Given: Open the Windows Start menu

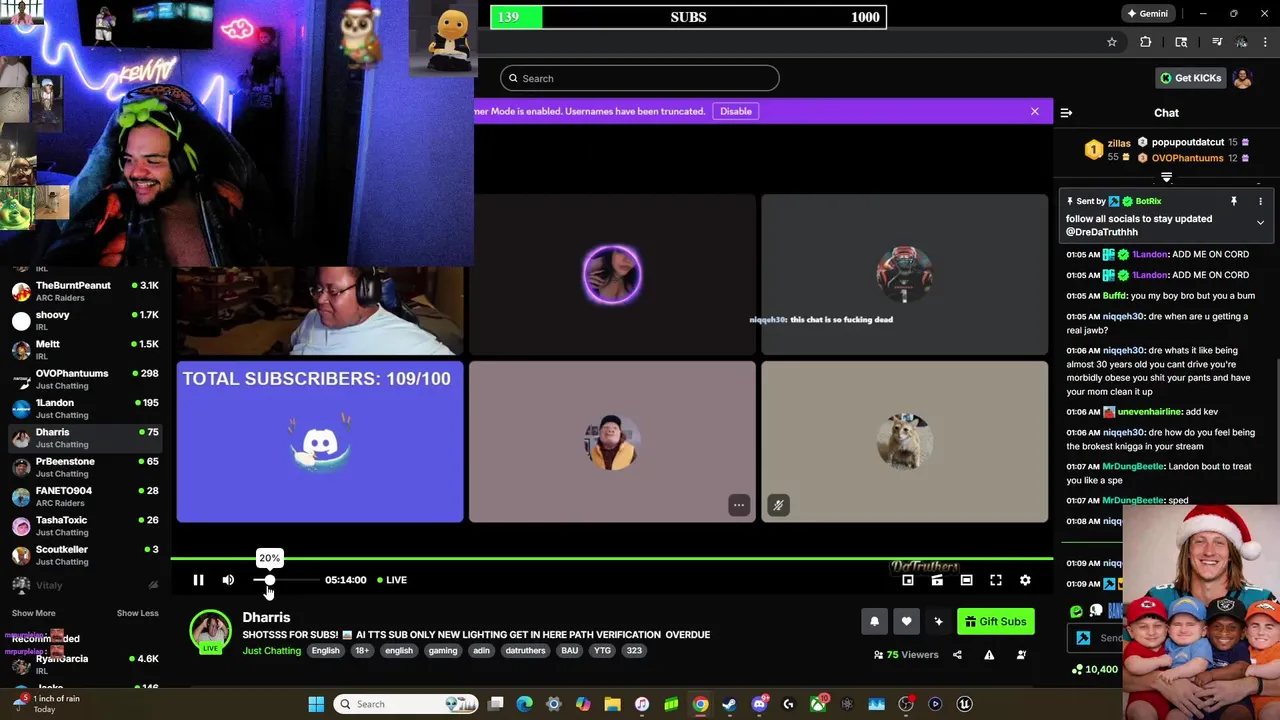Looking at the screenshot, I should (316, 704).
